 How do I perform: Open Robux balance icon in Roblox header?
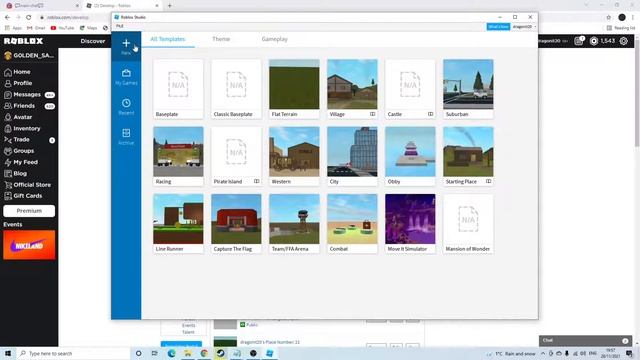click(x=594, y=41)
